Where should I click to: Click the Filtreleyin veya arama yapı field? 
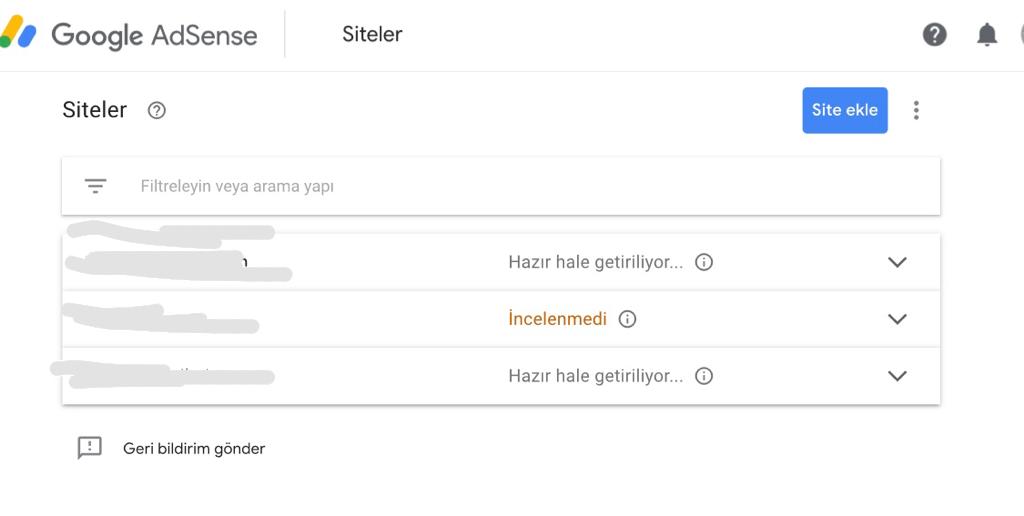click(501, 186)
